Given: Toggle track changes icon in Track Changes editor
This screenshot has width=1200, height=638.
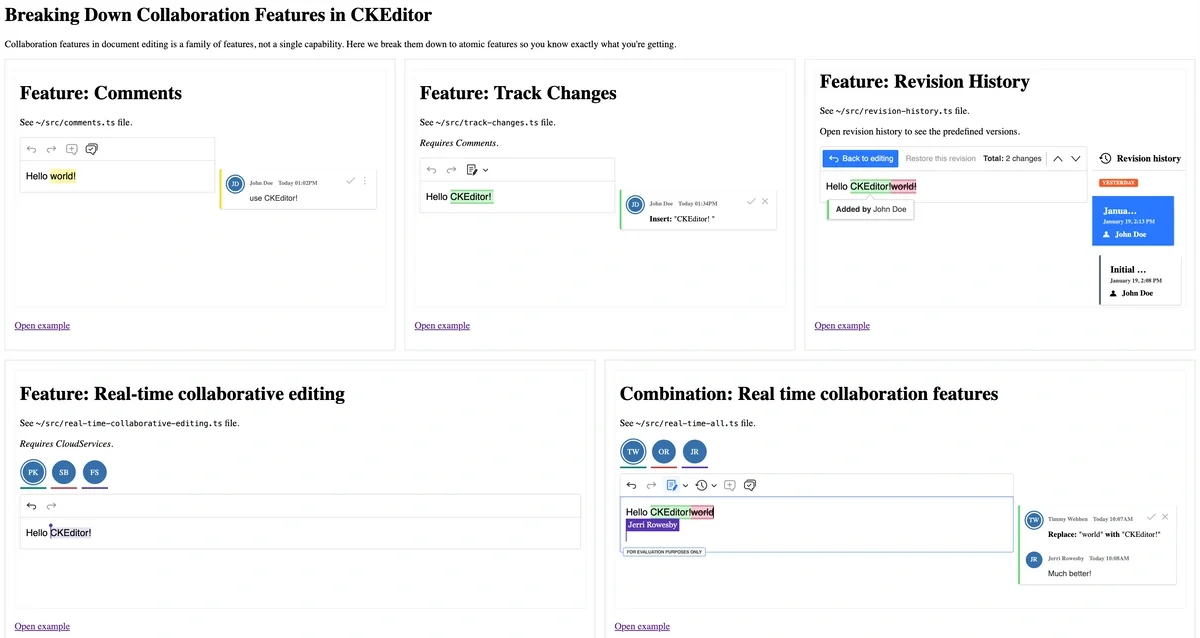Looking at the screenshot, I should (x=472, y=170).
